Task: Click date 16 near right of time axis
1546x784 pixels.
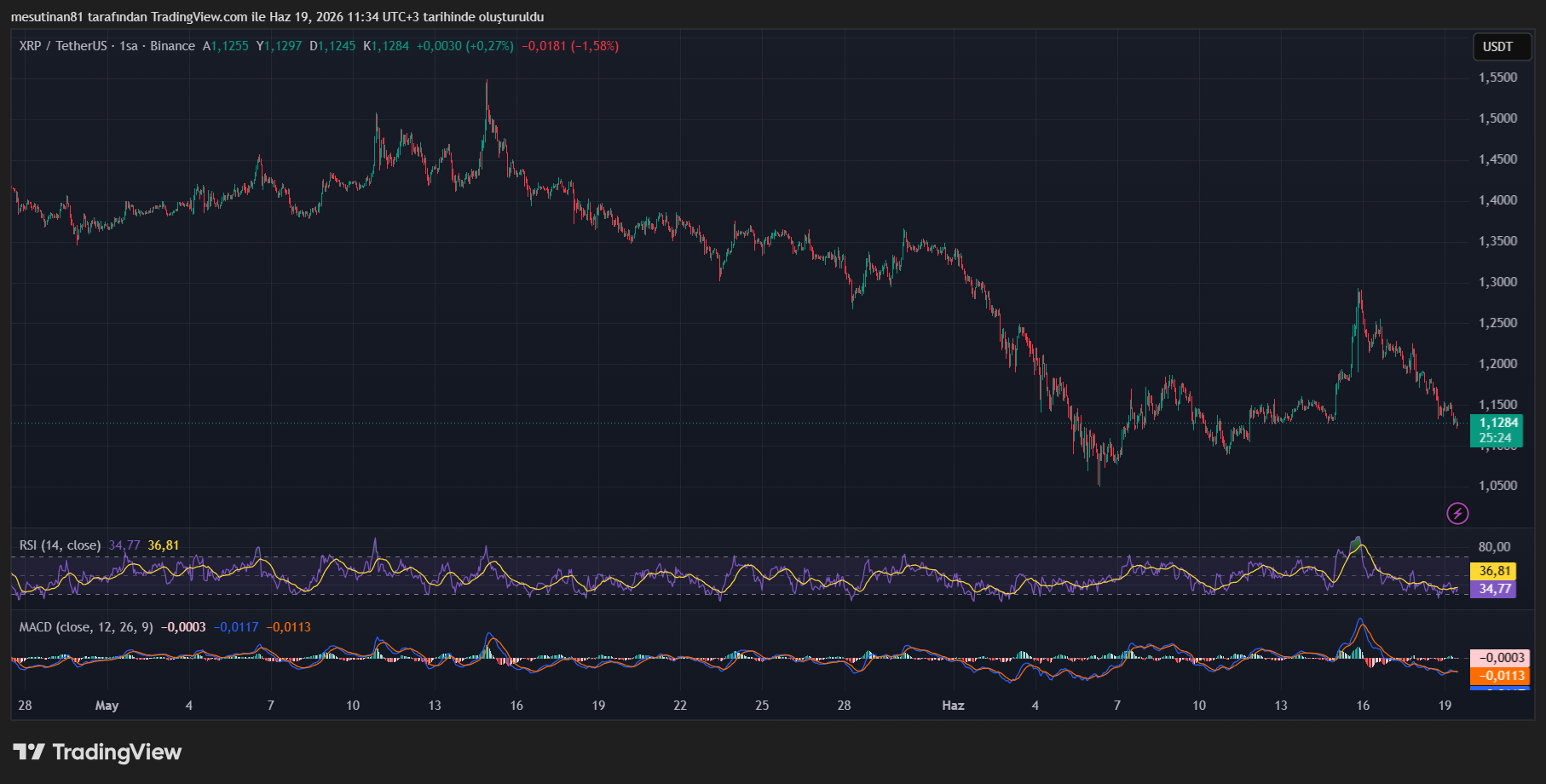Action: point(1363,706)
